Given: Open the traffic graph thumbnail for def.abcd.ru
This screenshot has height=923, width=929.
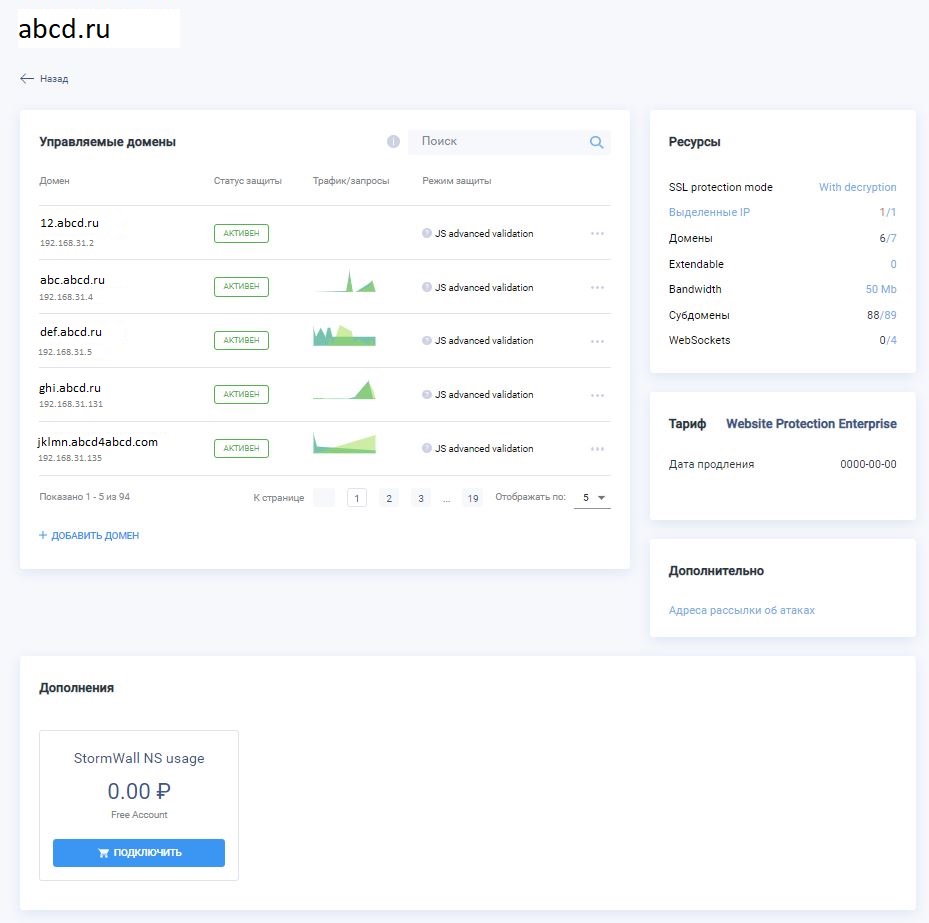Looking at the screenshot, I should pos(344,336).
